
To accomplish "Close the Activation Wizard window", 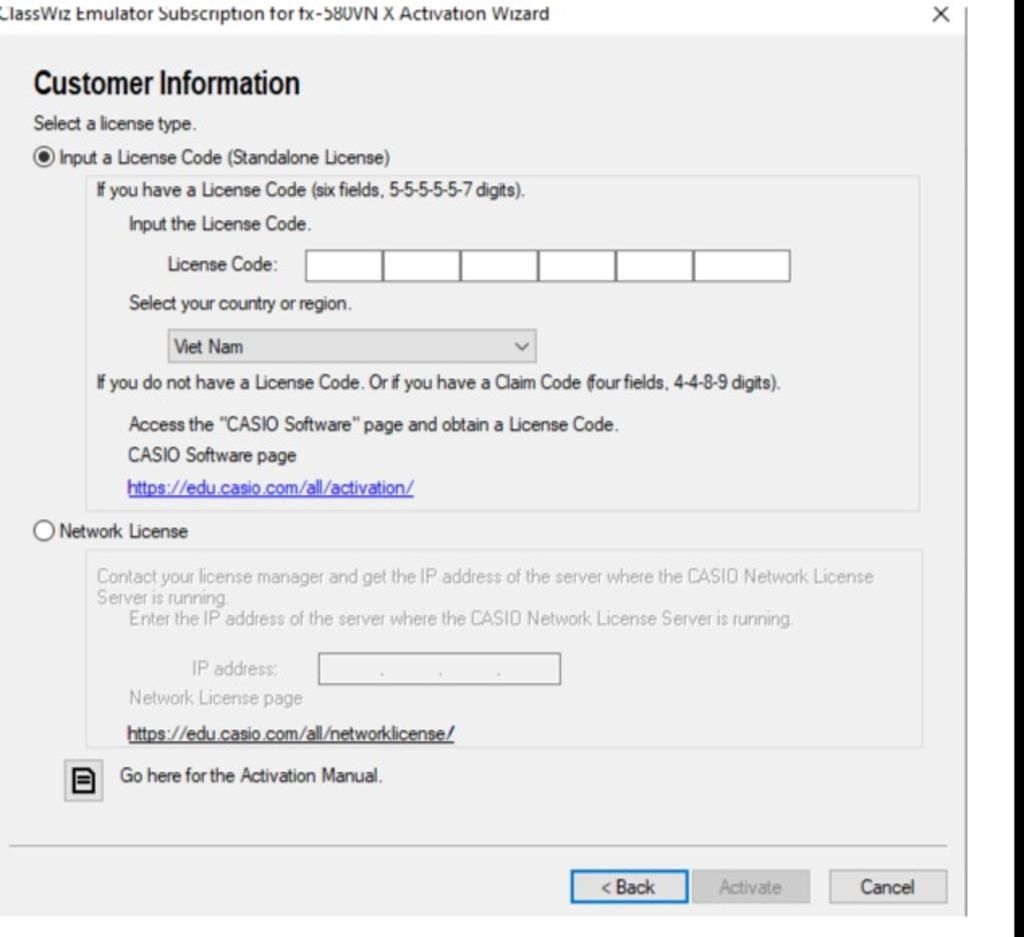I will [x=940, y=14].
